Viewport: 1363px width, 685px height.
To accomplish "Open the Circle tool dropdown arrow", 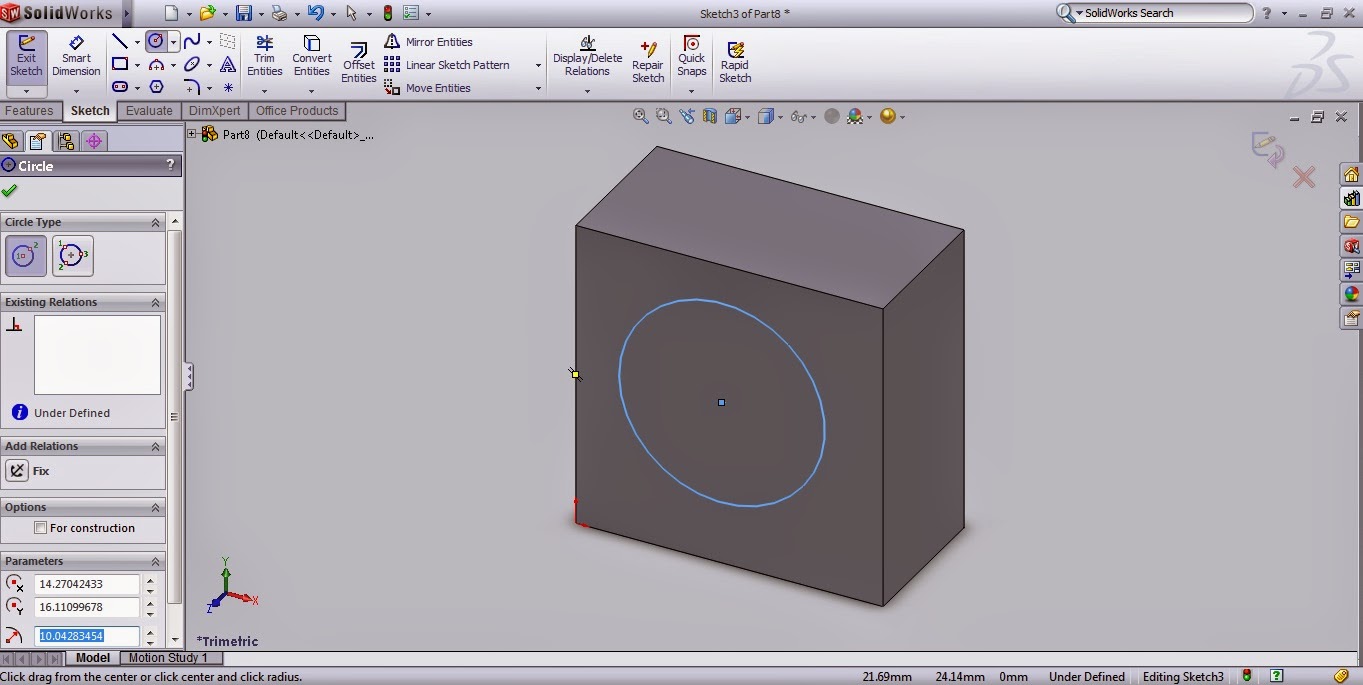I will click(174, 42).
